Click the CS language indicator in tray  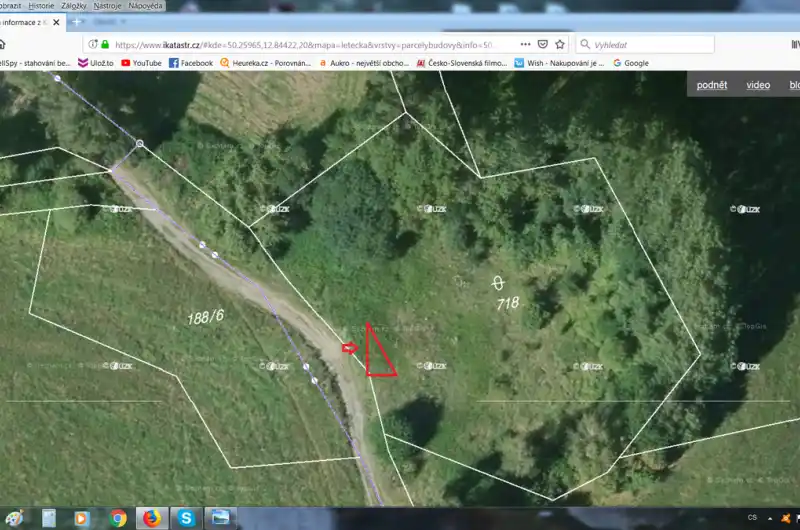752,518
